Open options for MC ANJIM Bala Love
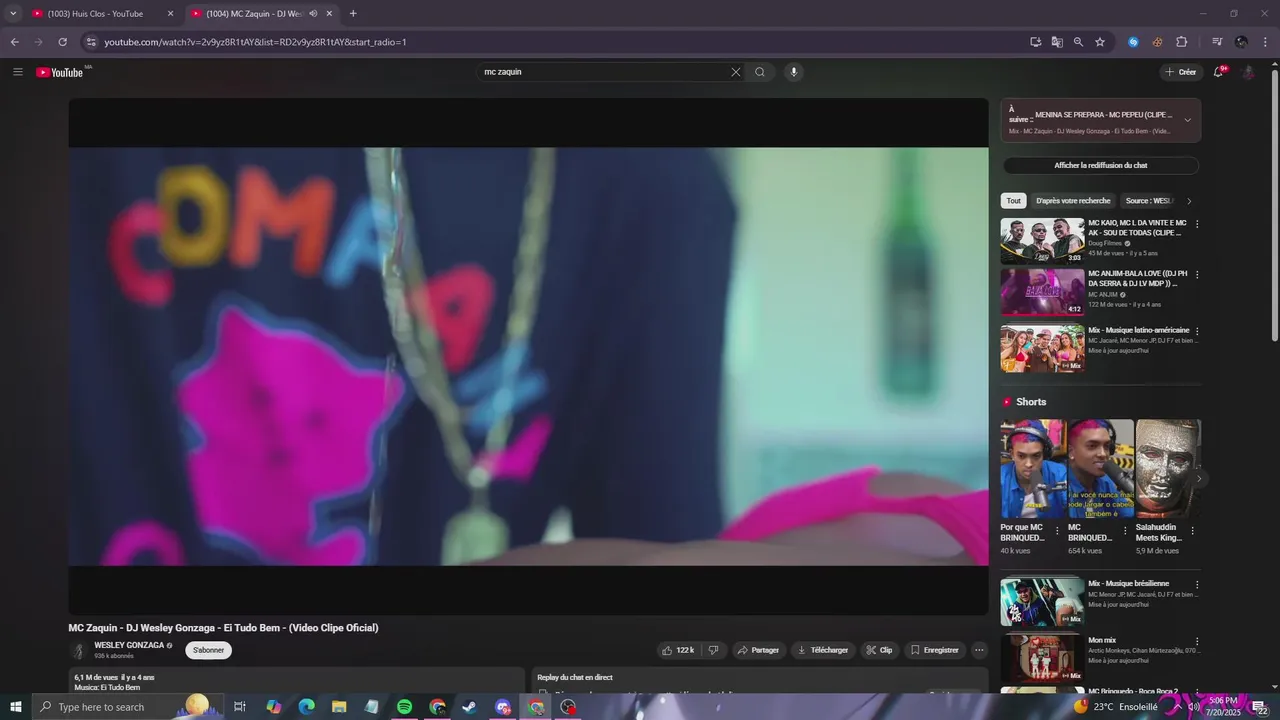 coord(1197,274)
